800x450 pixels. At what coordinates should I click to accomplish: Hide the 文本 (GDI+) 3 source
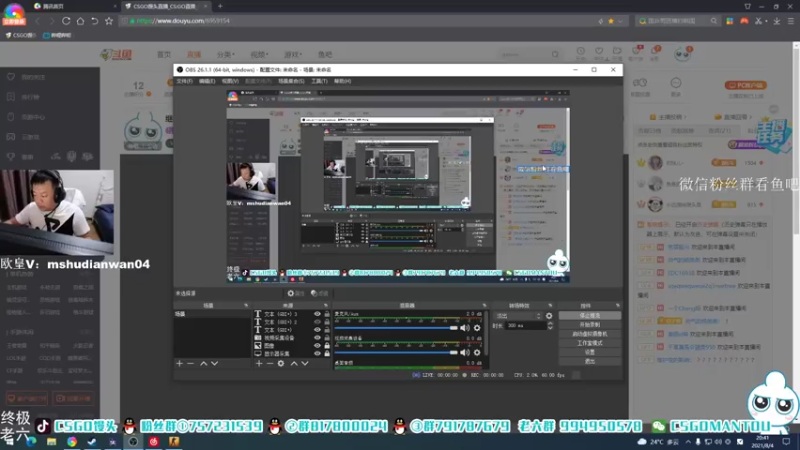point(317,314)
